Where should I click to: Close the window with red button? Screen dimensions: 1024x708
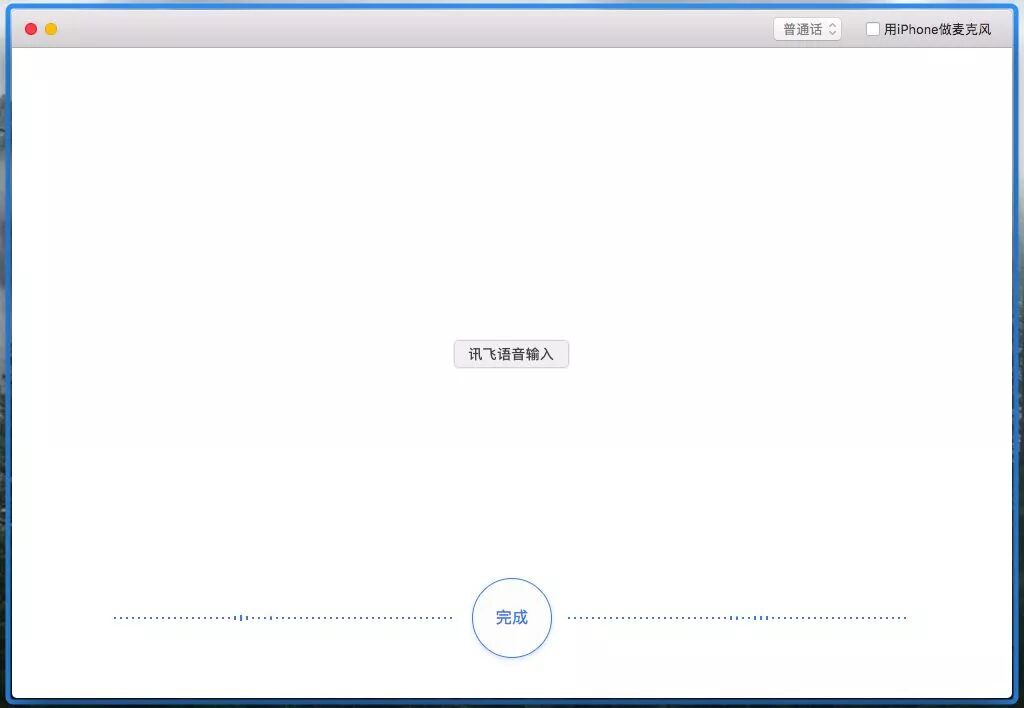click(x=31, y=29)
